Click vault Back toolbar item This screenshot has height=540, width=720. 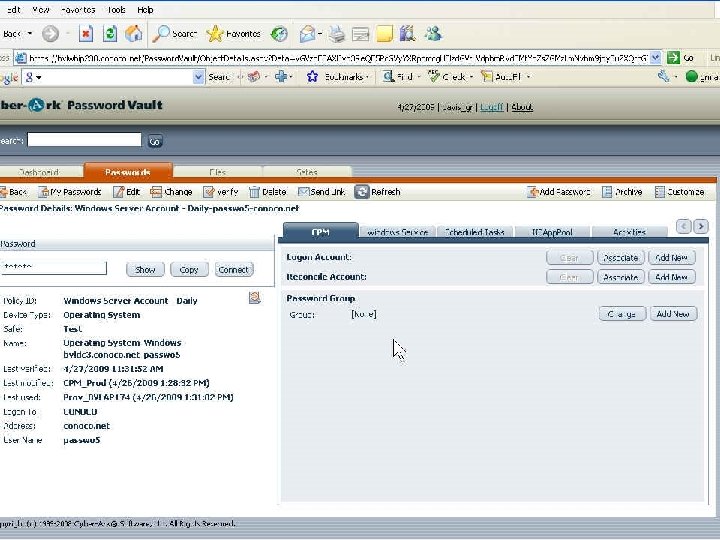pyautogui.click(x=14, y=192)
